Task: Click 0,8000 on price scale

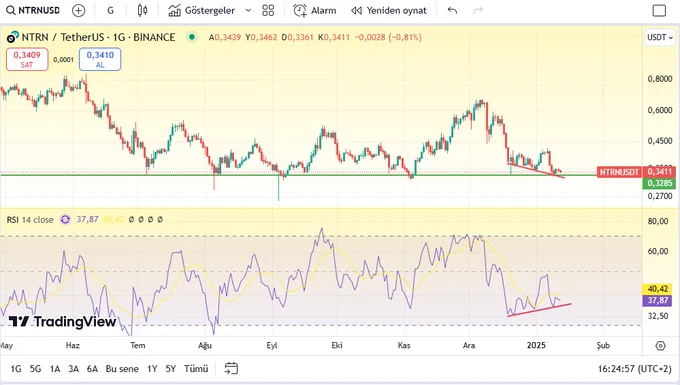Action: (x=660, y=79)
